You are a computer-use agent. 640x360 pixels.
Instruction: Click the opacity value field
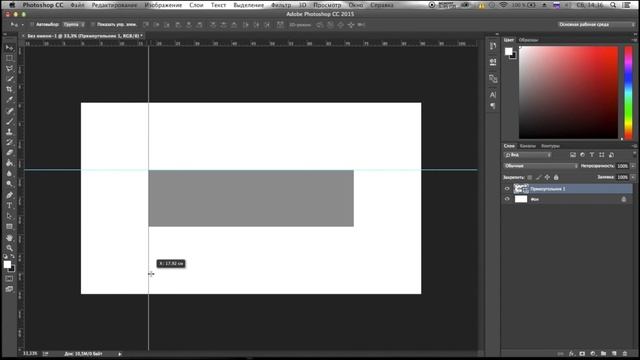[x=622, y=166]
